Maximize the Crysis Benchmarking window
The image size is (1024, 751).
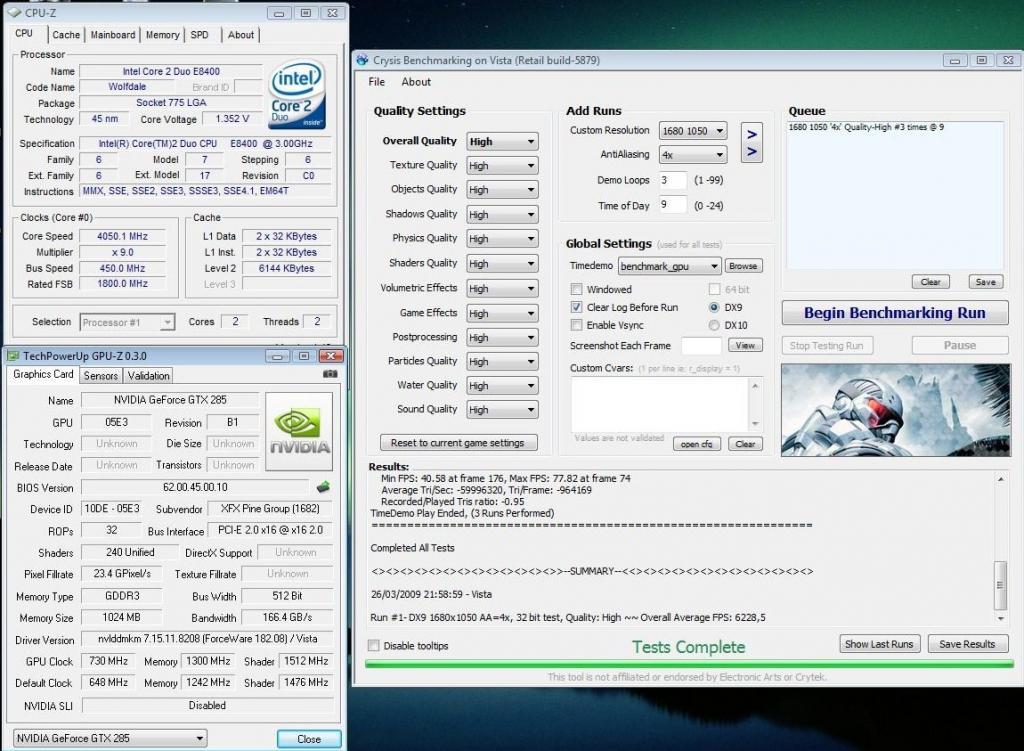pos(982,60)
